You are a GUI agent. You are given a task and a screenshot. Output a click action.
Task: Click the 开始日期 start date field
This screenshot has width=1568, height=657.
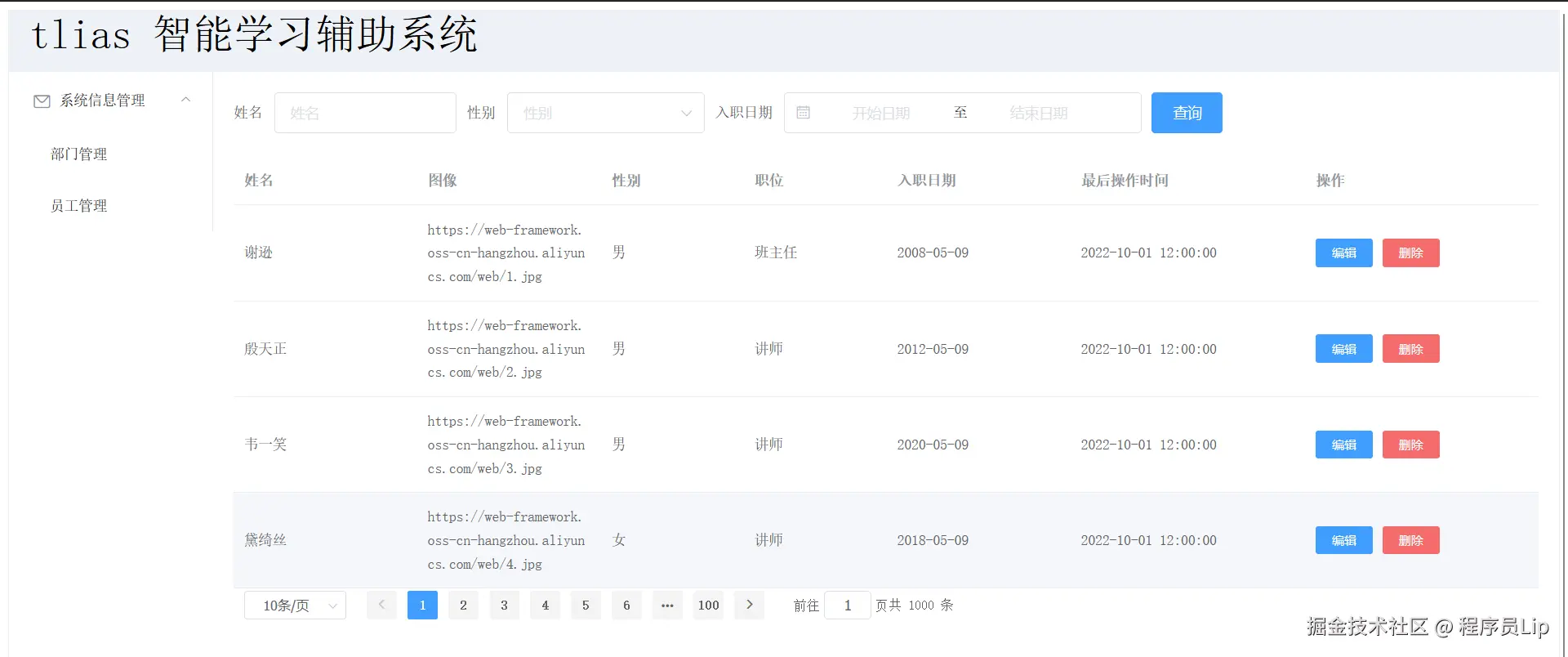point(880,113)
